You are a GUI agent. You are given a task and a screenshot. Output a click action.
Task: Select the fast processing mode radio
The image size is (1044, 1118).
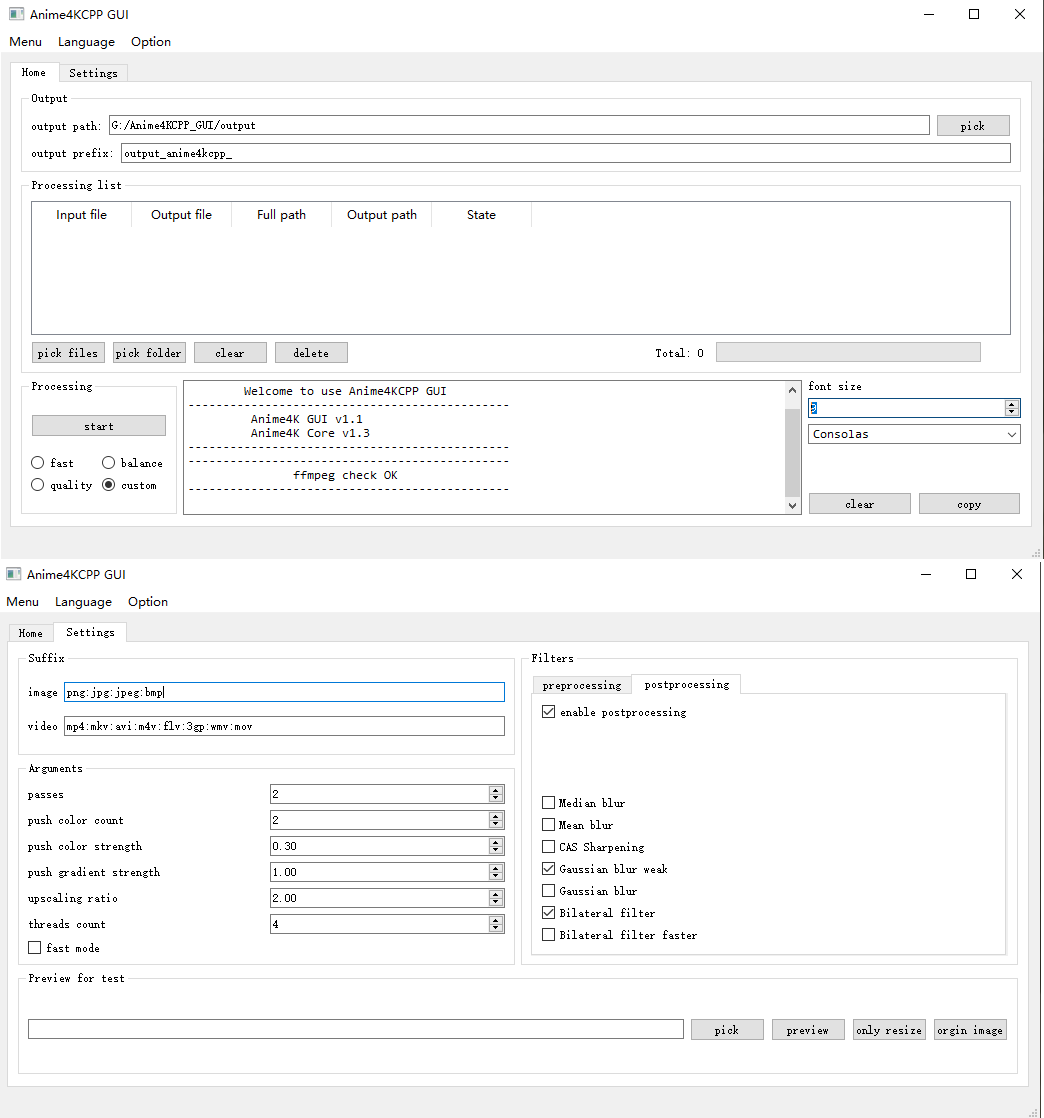click(38, 463)
